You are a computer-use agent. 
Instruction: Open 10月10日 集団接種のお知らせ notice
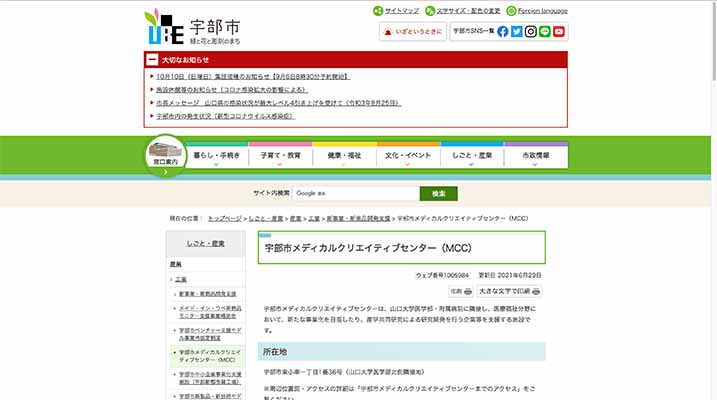253,77
